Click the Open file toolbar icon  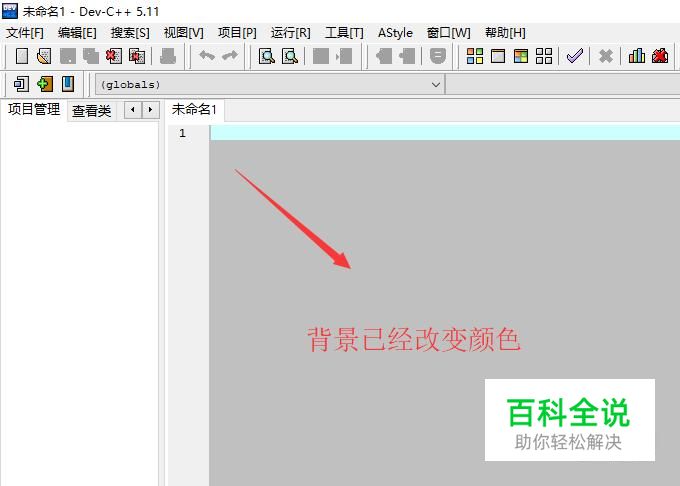coord(44,56)
